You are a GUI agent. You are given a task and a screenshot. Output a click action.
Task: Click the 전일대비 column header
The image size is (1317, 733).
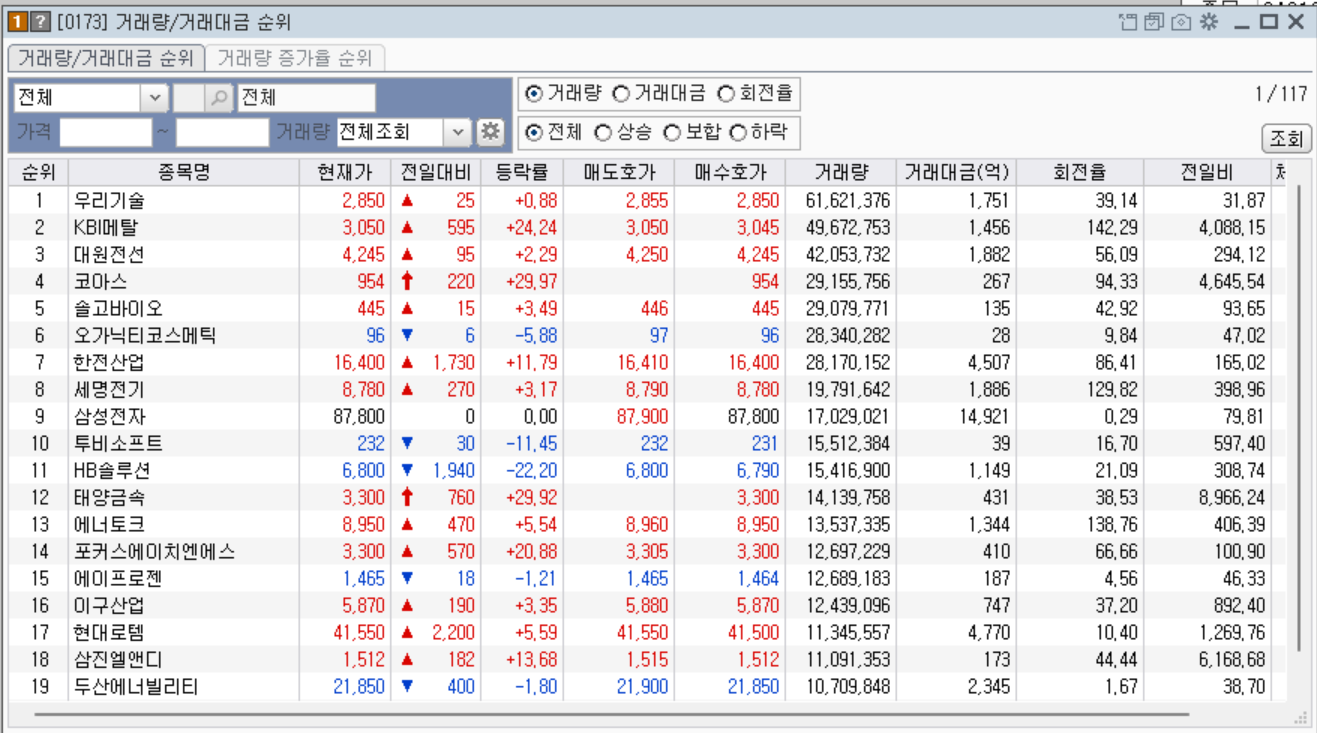(436, 172)
